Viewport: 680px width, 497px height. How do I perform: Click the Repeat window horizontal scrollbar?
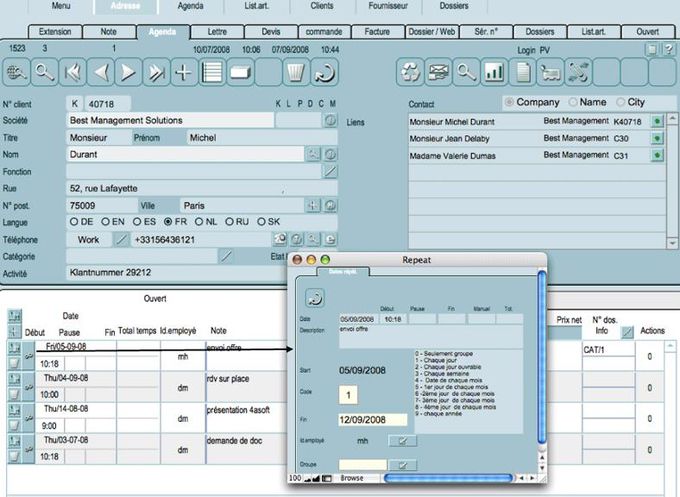coord(448,478)
